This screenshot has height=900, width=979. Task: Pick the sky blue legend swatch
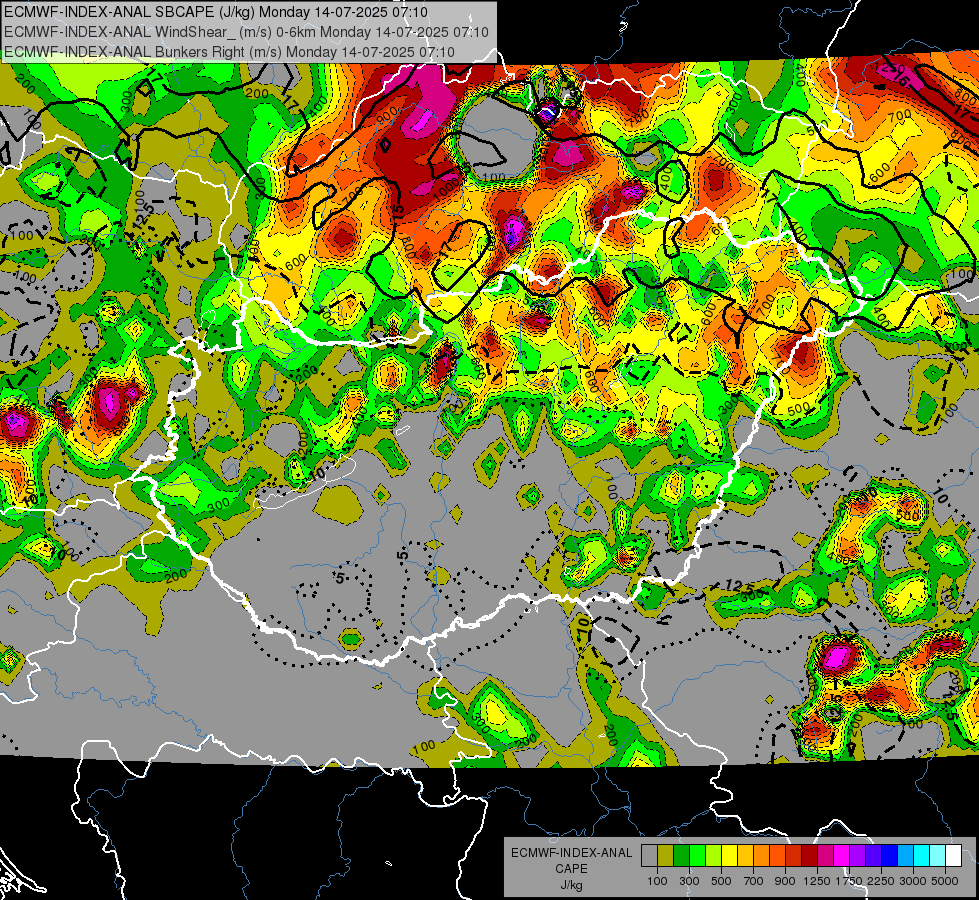click(x=905, y=856)
